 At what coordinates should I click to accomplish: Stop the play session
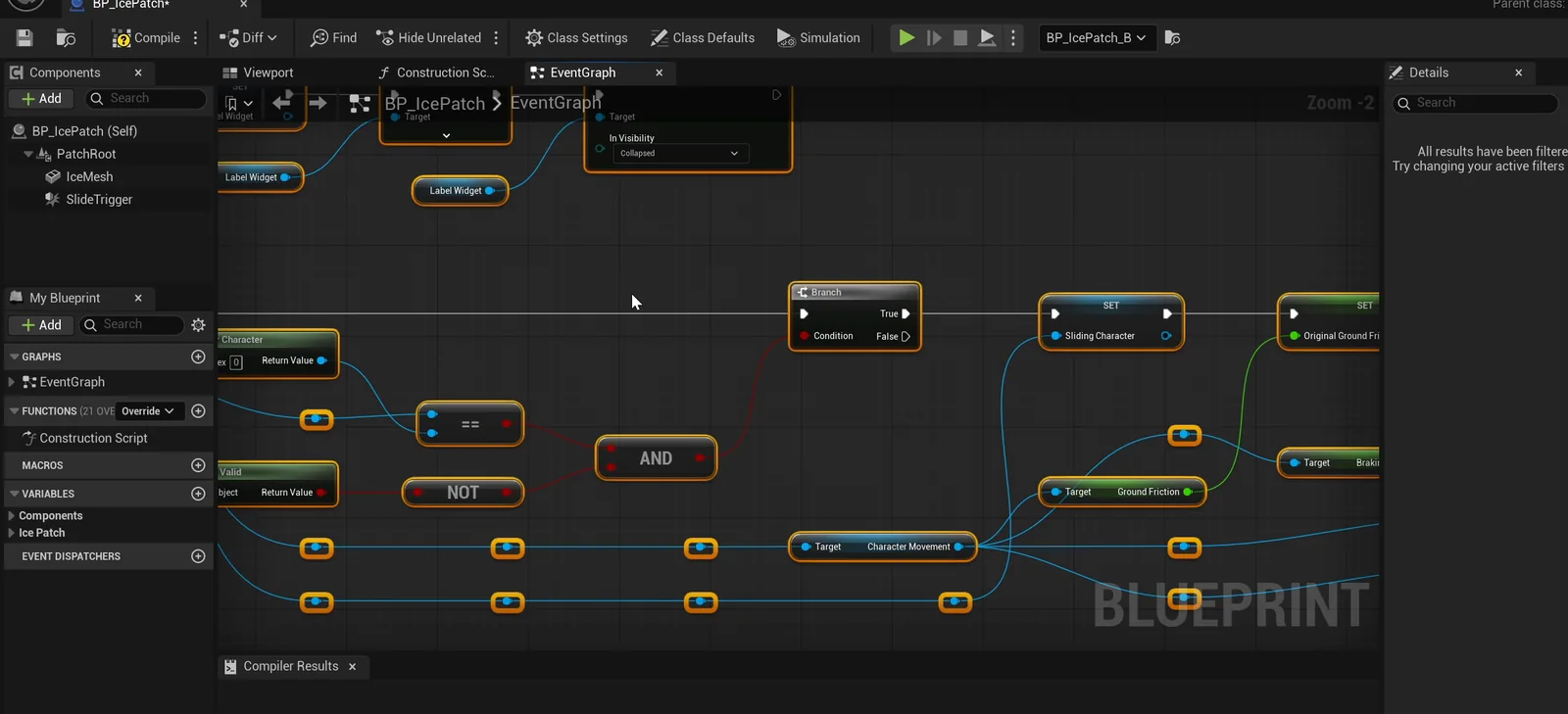960,38
